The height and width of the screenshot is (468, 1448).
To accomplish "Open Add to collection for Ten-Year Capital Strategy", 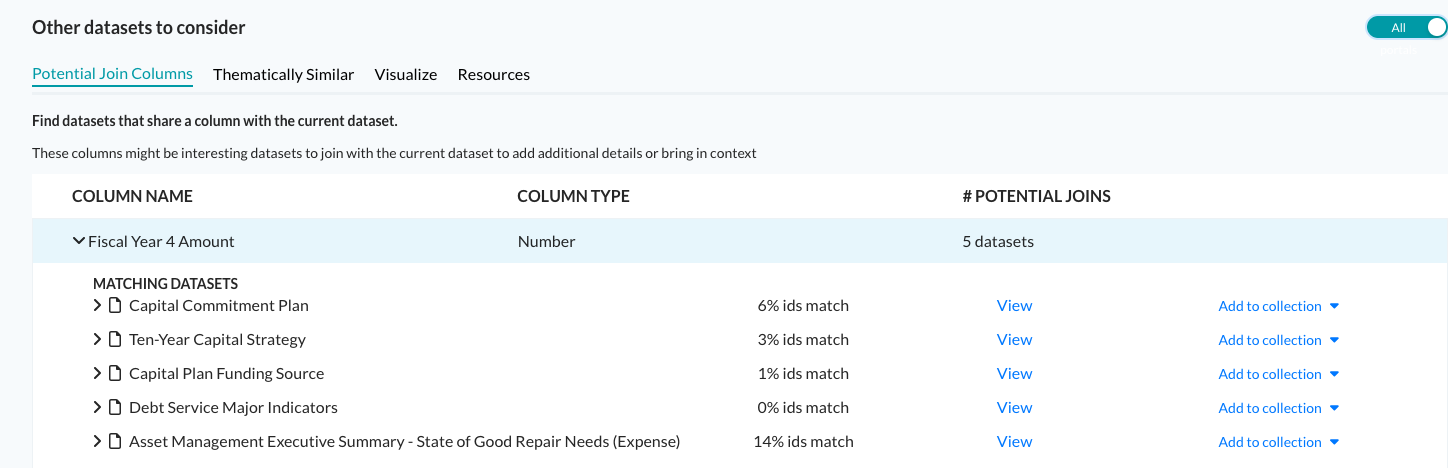I will pyautogui.click(x=1277, y=340).
